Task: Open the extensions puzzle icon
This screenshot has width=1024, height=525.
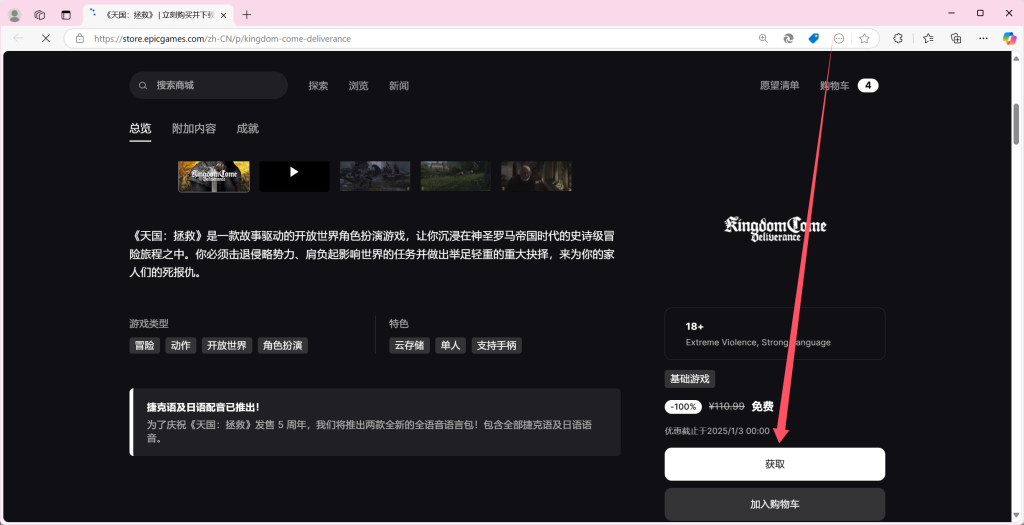Action: [x=898, y=39]
